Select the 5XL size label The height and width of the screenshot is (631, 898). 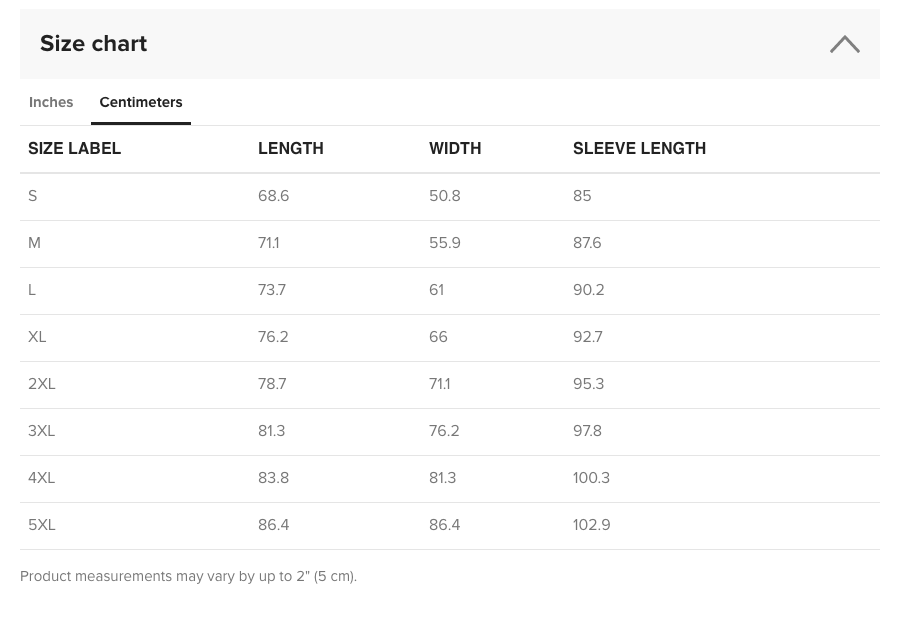[42, 525]
